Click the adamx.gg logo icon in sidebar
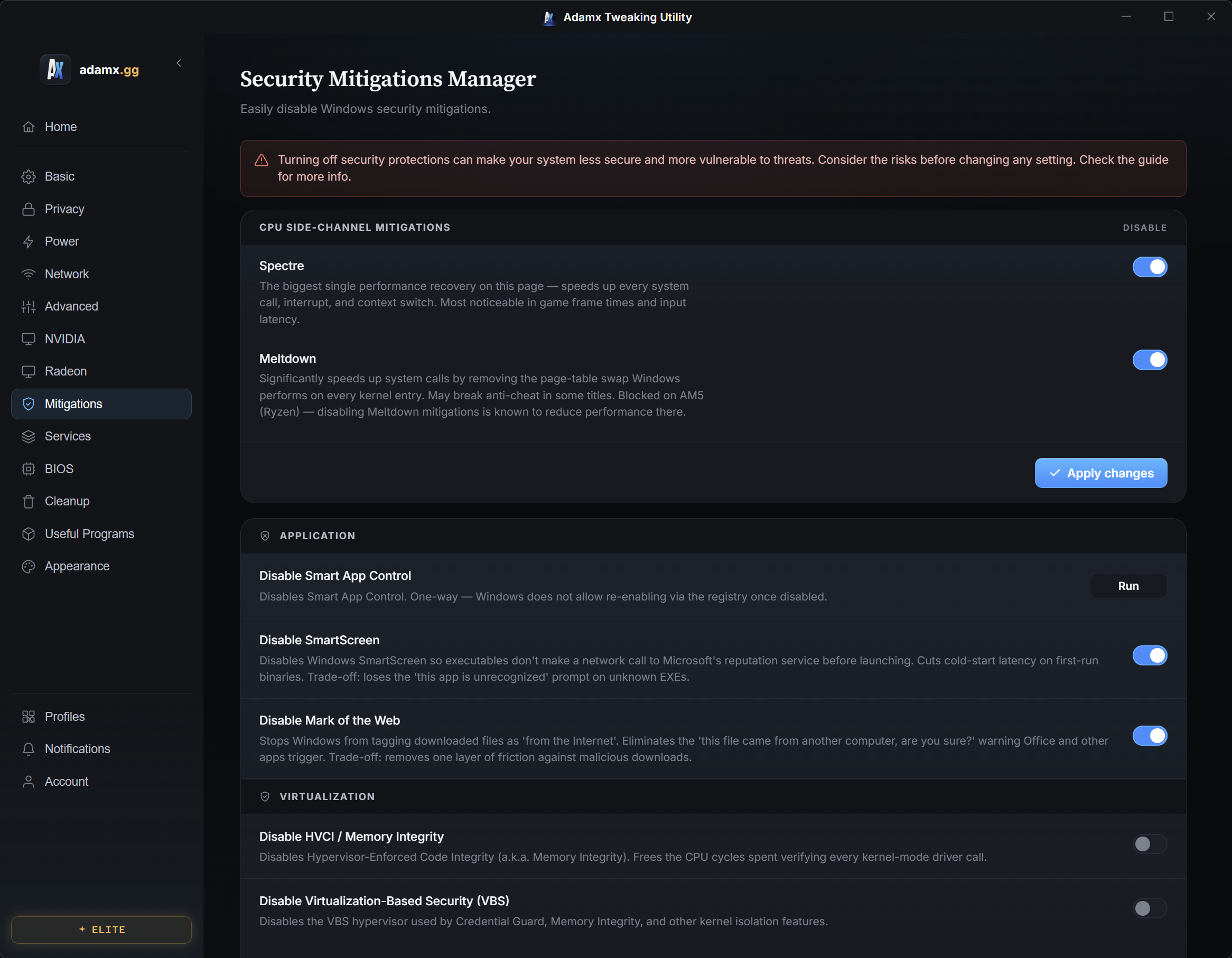This screenshot has height=958, width=1232. point(55,69)
